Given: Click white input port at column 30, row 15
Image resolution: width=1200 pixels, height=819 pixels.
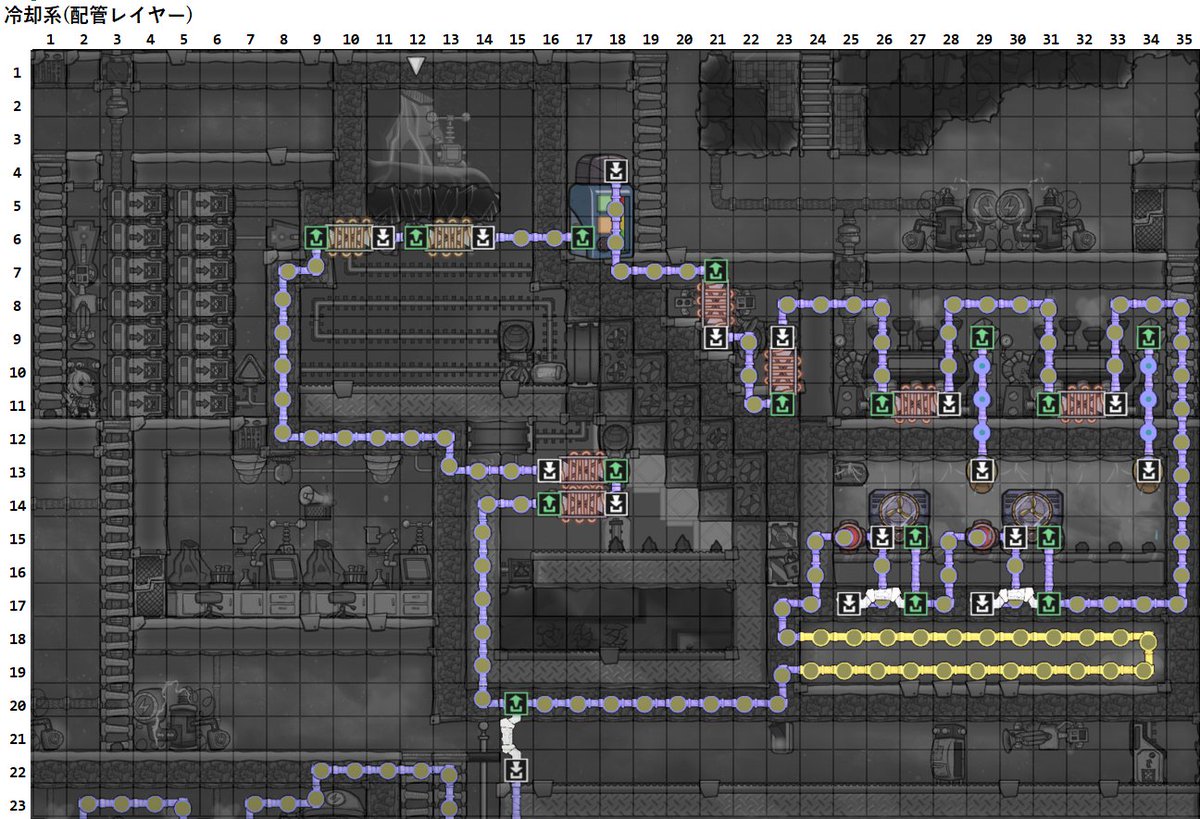Looking at the screenshot, I should click(x=1015, y=538).
